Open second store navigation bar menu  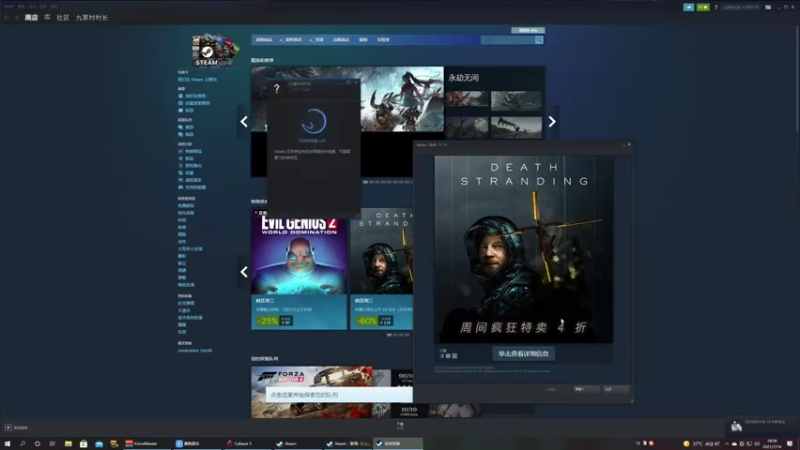(292, 40)
